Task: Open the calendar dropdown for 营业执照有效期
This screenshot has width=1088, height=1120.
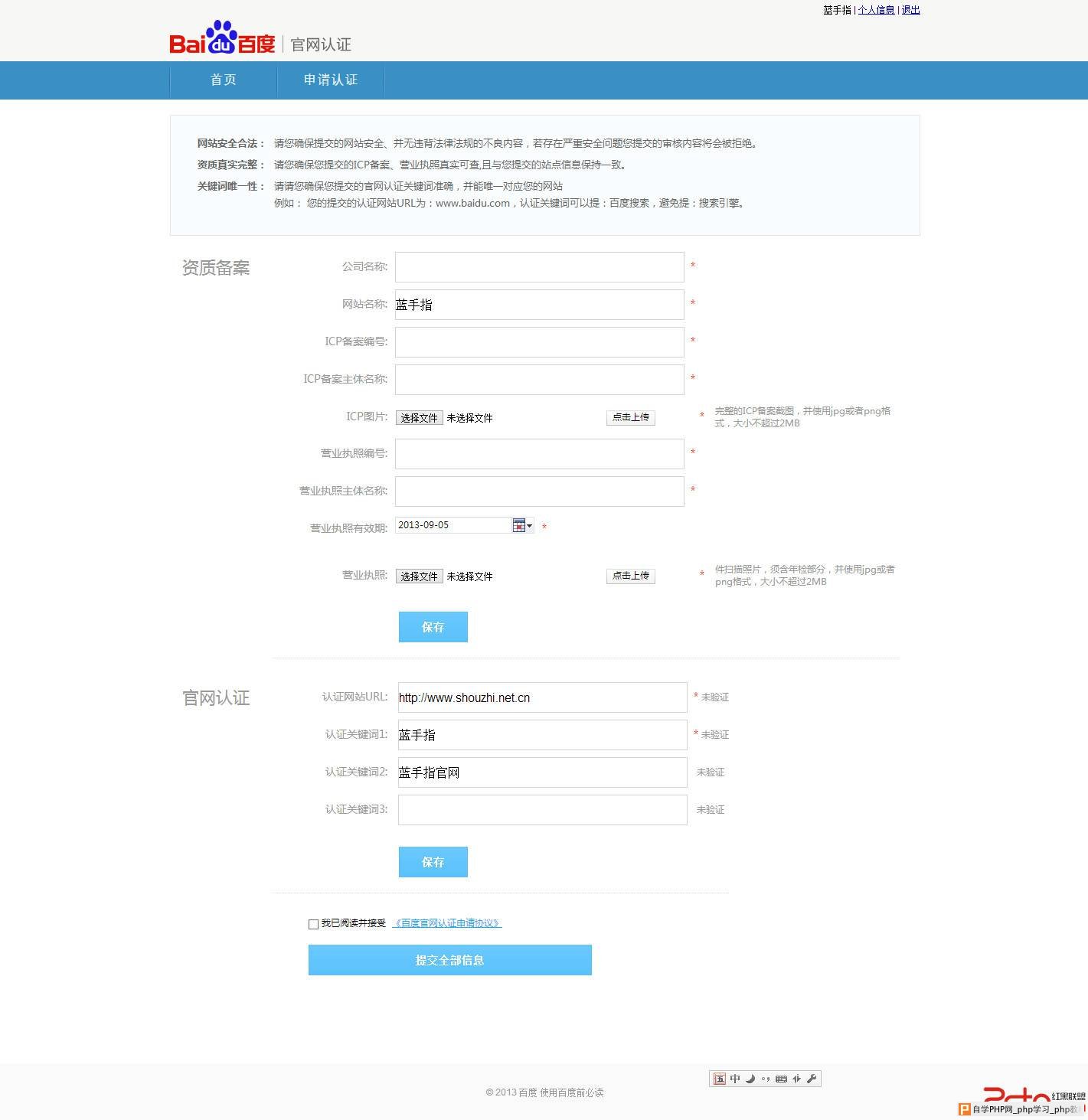Action: [523, 525]
